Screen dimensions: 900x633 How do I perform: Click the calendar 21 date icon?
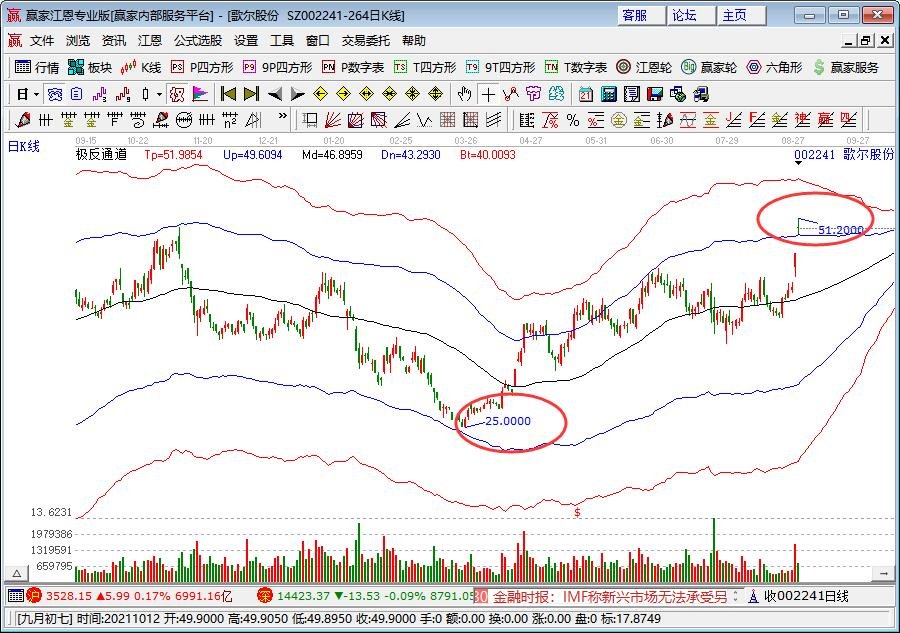tap(585, 94)
